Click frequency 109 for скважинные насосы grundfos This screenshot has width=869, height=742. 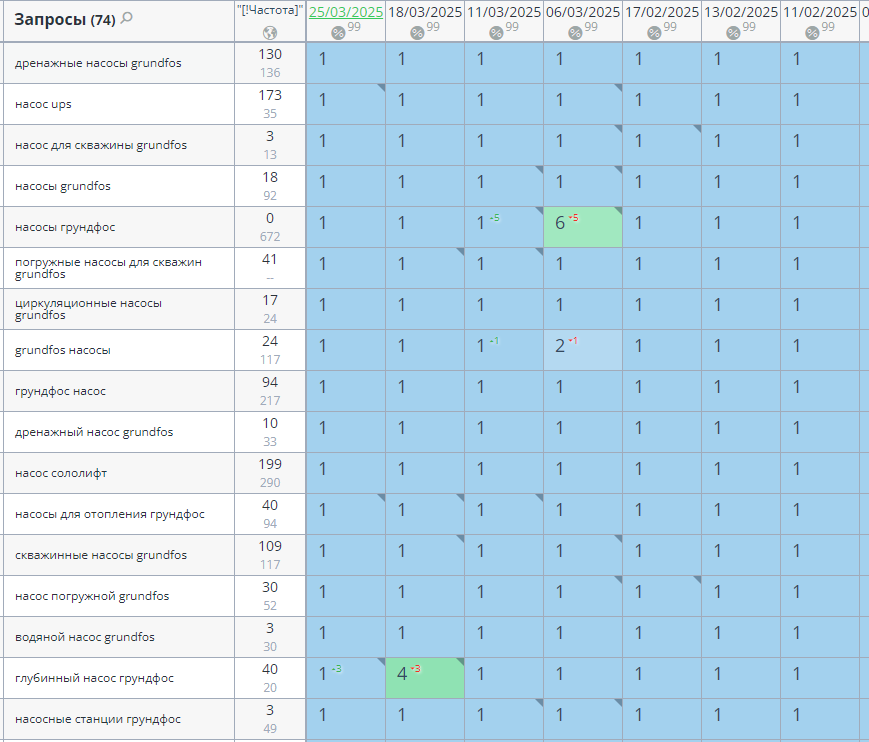270,546
